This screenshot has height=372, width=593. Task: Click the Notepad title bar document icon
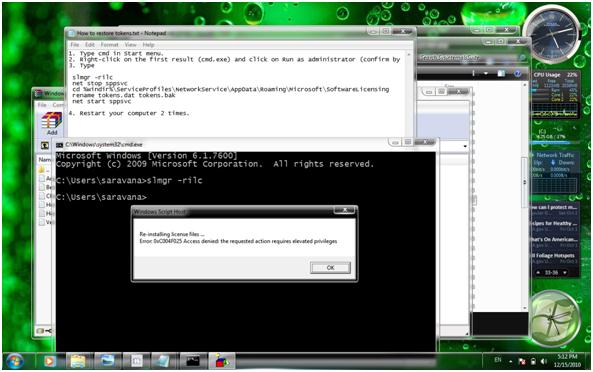coord(71,33)
